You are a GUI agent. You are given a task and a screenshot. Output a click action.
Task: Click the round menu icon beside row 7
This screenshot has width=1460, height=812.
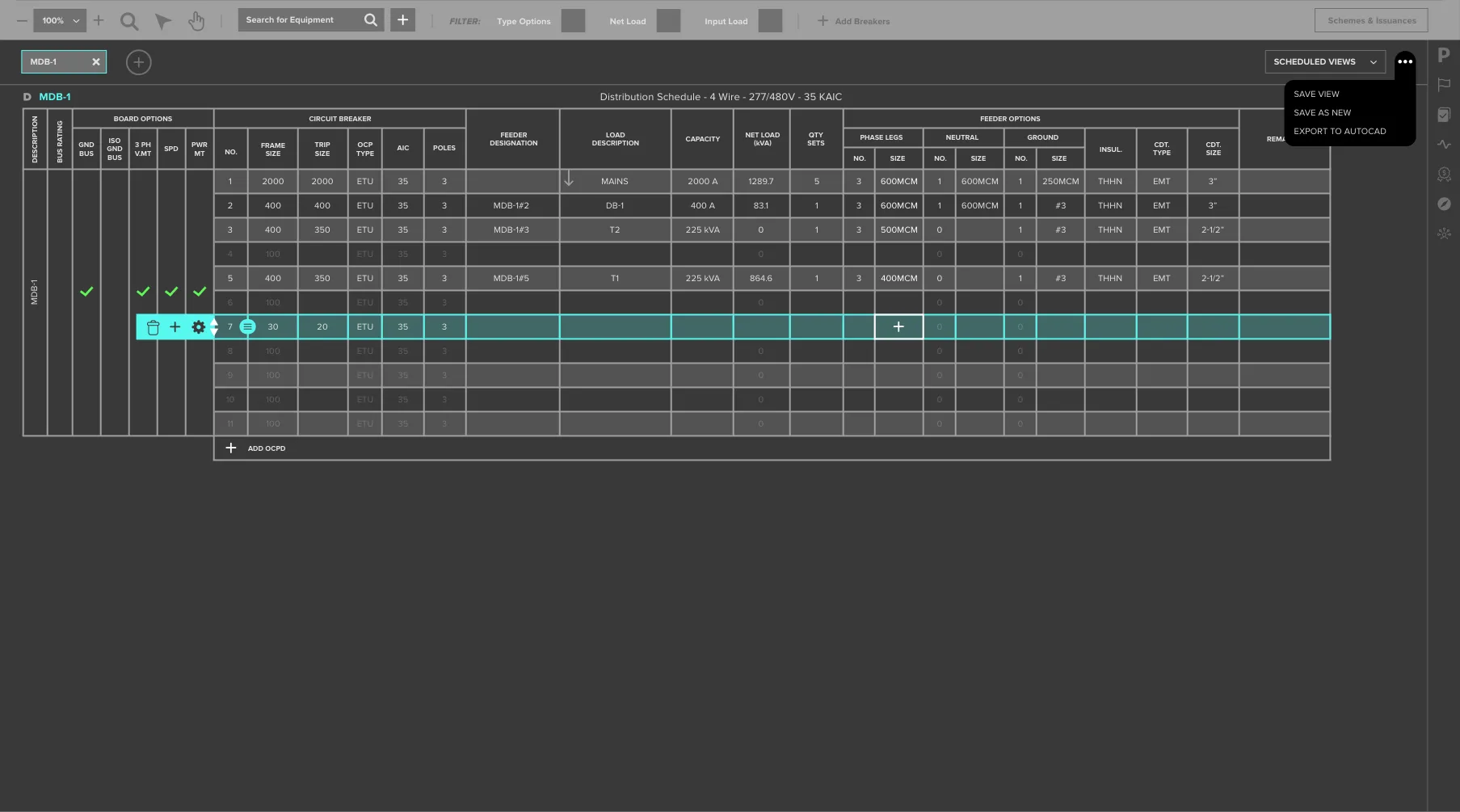coord(248,327)
